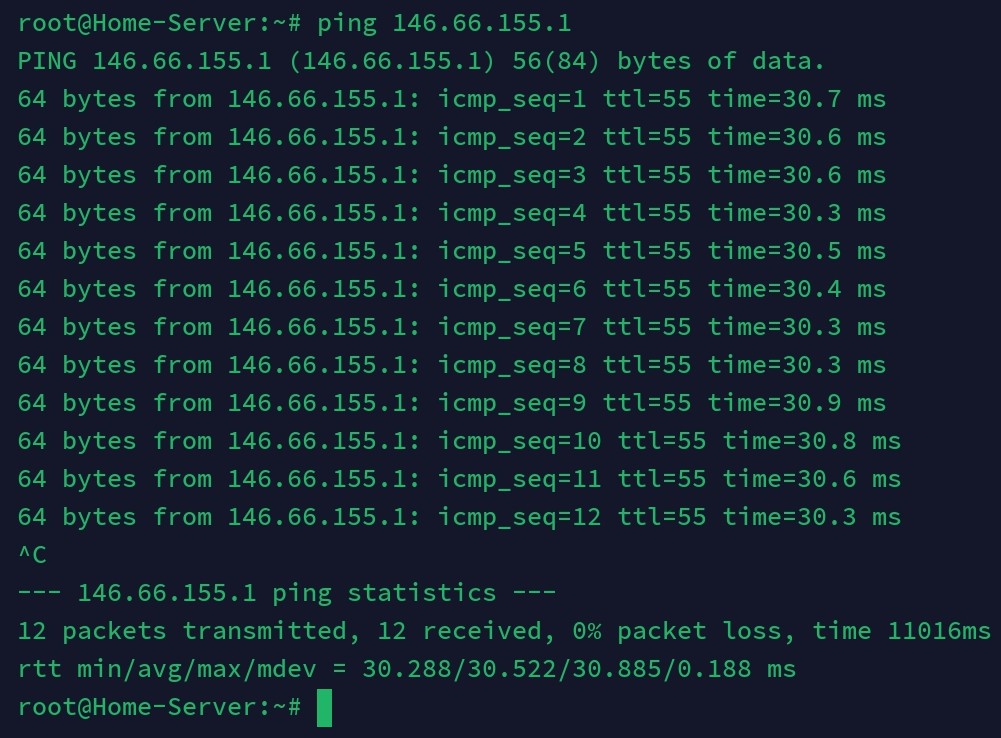Click the time=30.9 ms value

[x=796, y=403]
